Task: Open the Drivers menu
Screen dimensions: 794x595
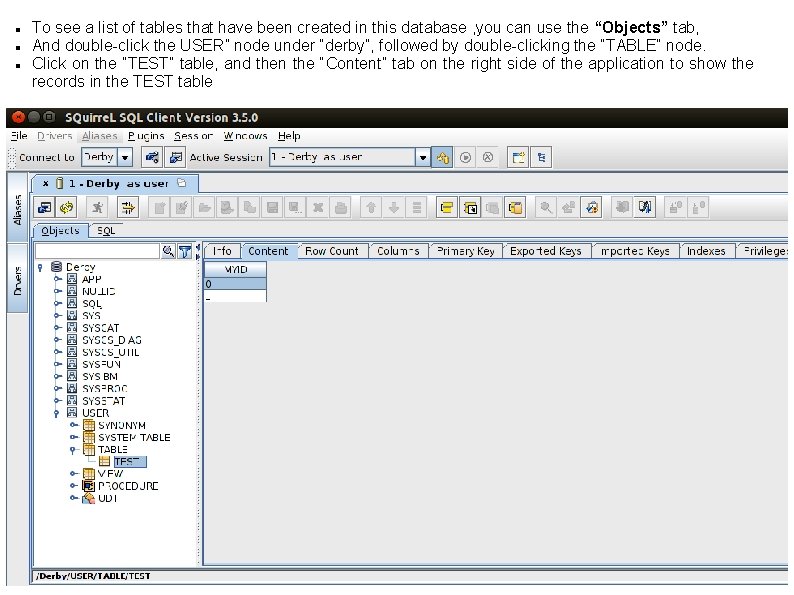Action: (x=55, y=136)
